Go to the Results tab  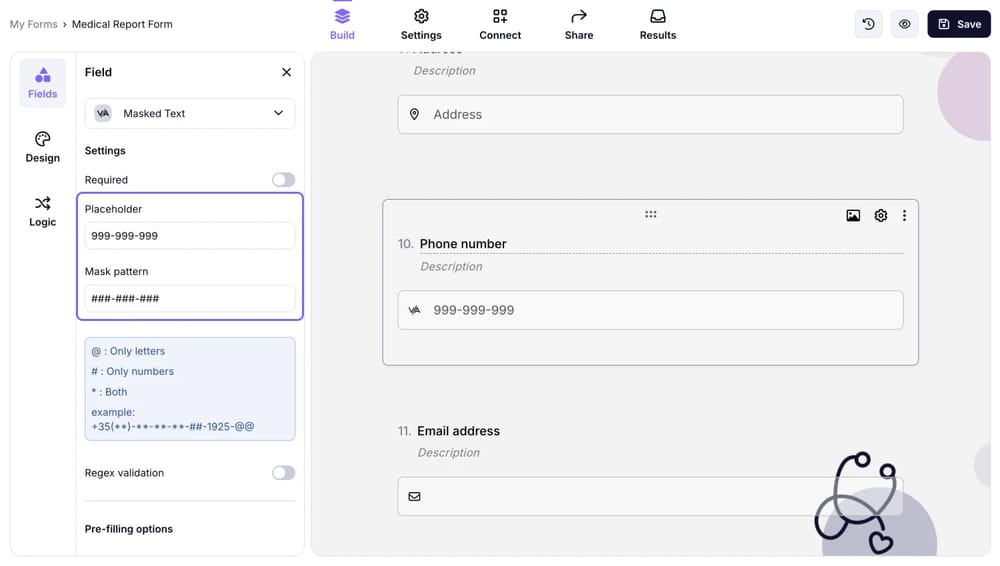[x=657, y=25]
